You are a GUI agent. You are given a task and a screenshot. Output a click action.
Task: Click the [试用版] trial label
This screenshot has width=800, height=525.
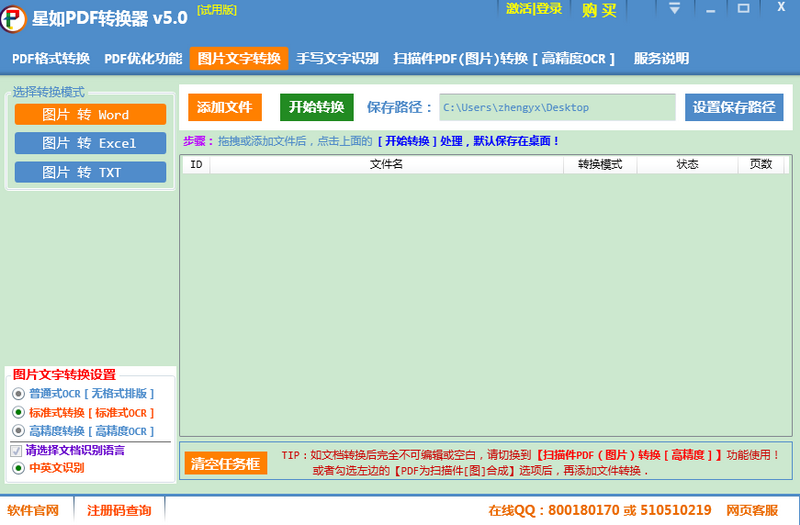coord(217,10)
